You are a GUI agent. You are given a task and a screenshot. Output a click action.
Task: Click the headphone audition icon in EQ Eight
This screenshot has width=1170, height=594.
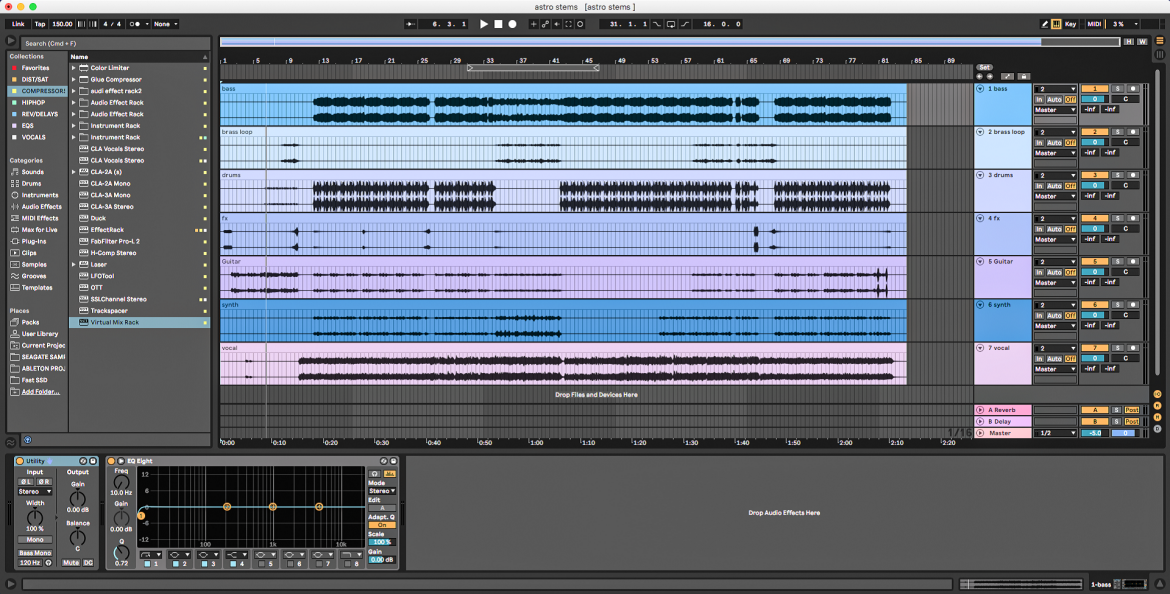tap(375, 474)
